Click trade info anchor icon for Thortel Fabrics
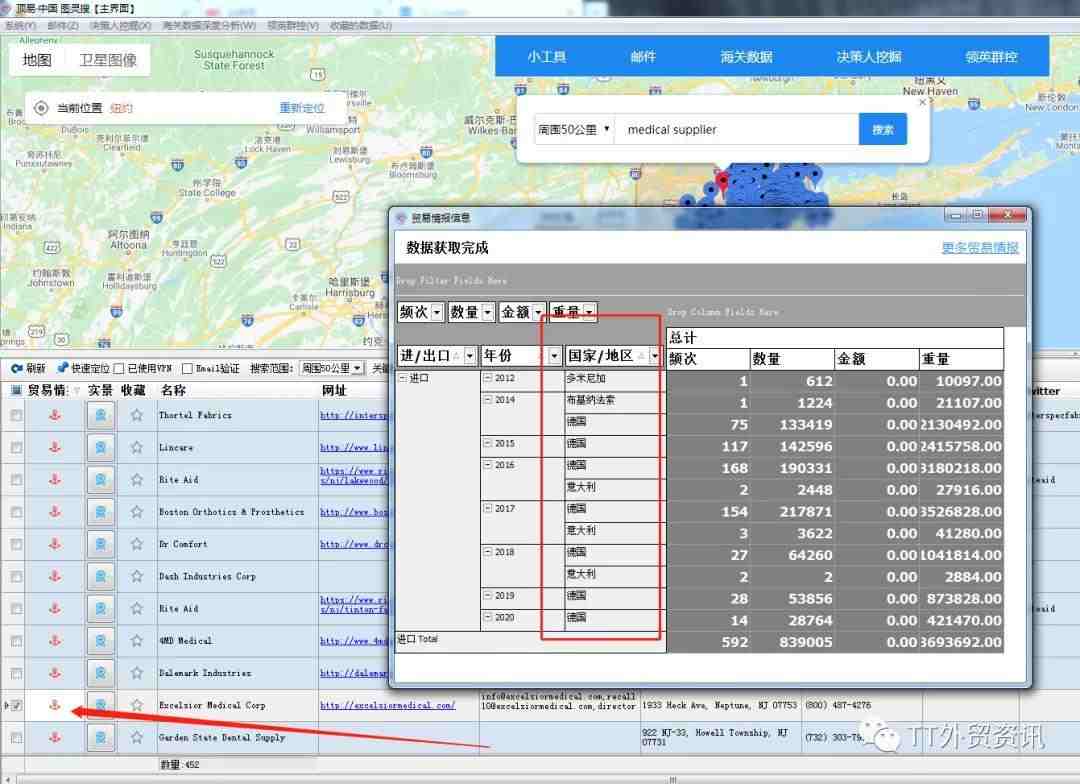Screen dimensions: 1080x784 (x=55, y=415)
